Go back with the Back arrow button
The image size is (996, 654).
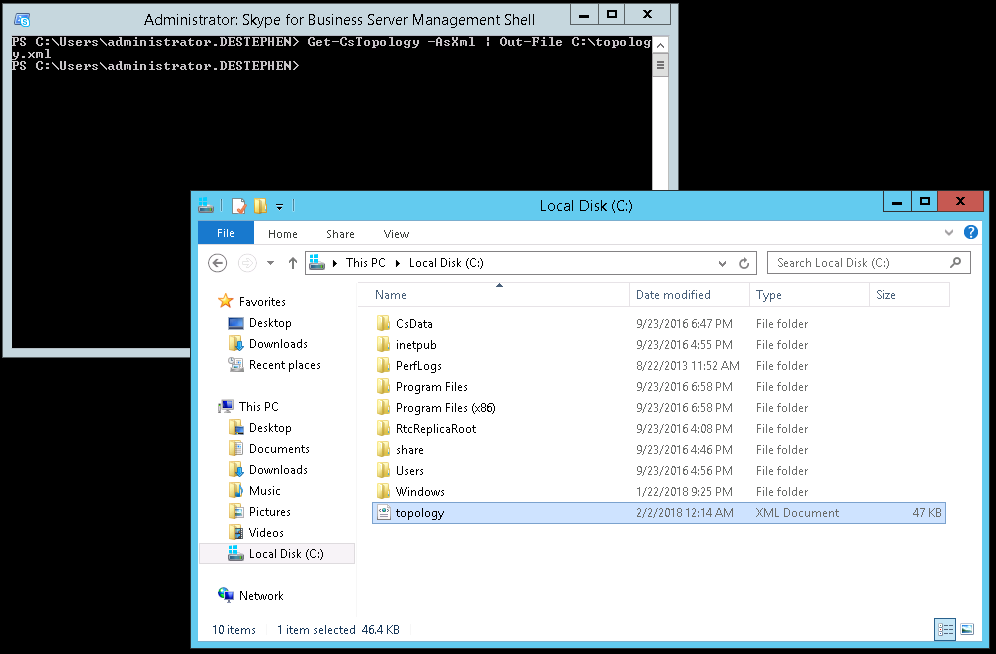pyautogui.click(x=218, y=263)
